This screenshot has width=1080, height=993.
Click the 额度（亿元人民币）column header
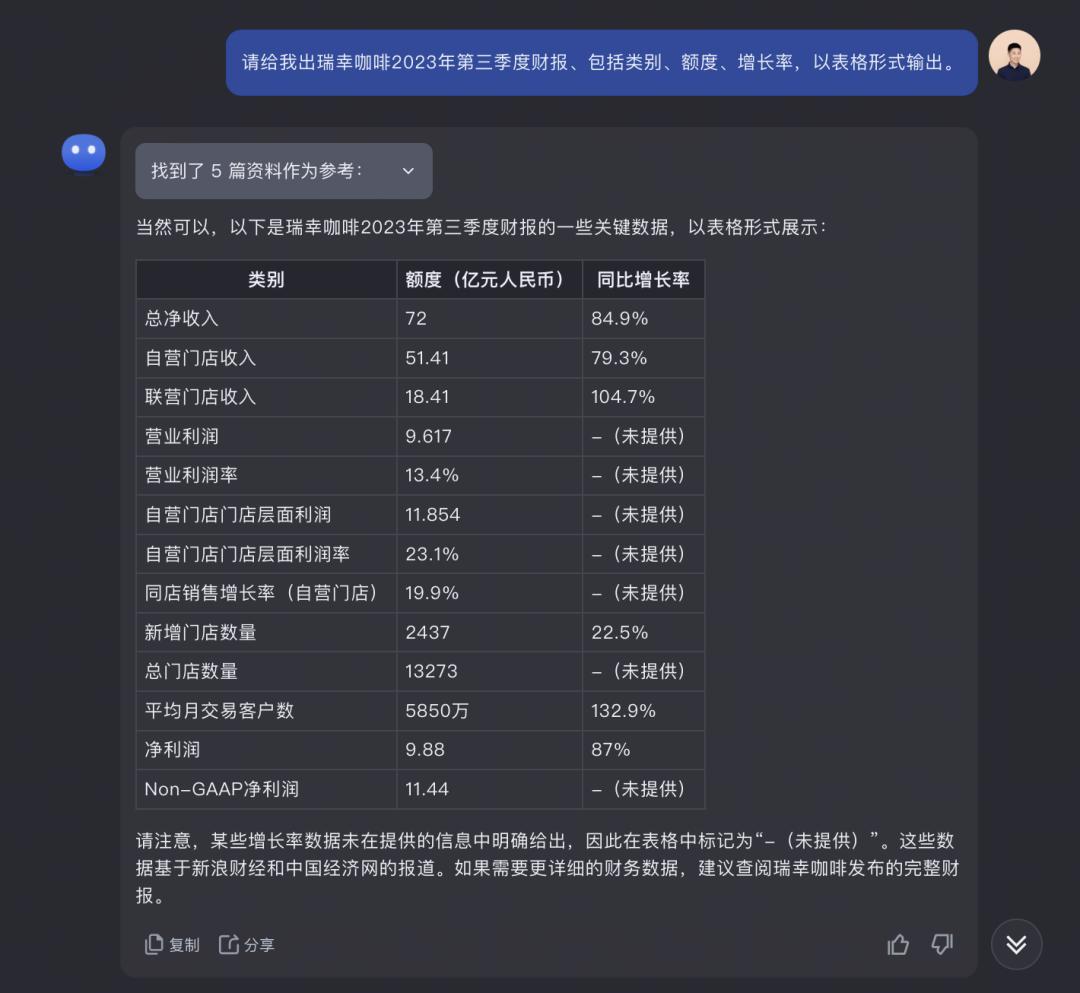pyautogui.click(x=490, y=280)
